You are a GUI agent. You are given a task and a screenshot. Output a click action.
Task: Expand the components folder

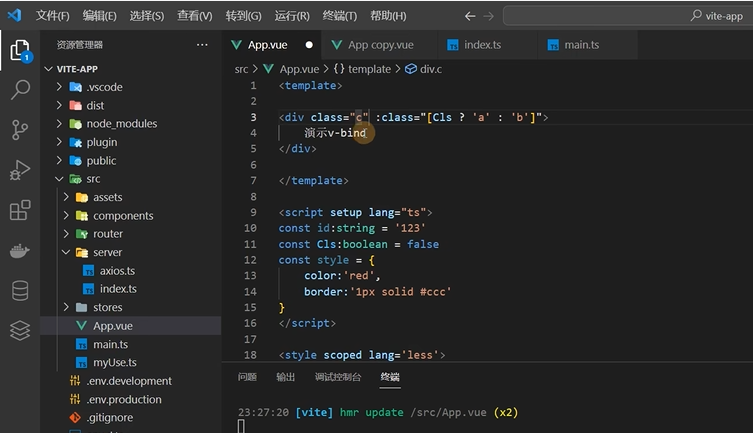(x=66, y=216)
